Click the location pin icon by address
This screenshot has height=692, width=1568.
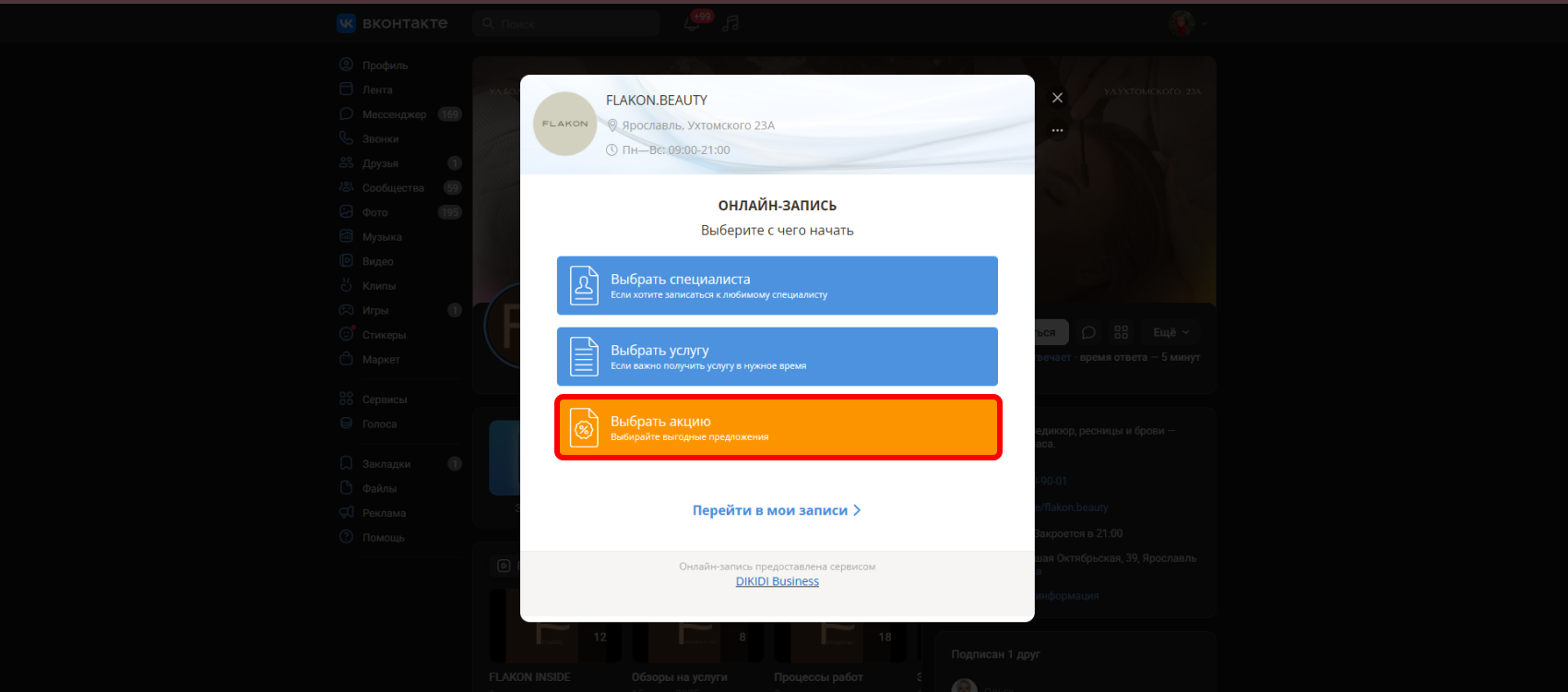(612, 125)
